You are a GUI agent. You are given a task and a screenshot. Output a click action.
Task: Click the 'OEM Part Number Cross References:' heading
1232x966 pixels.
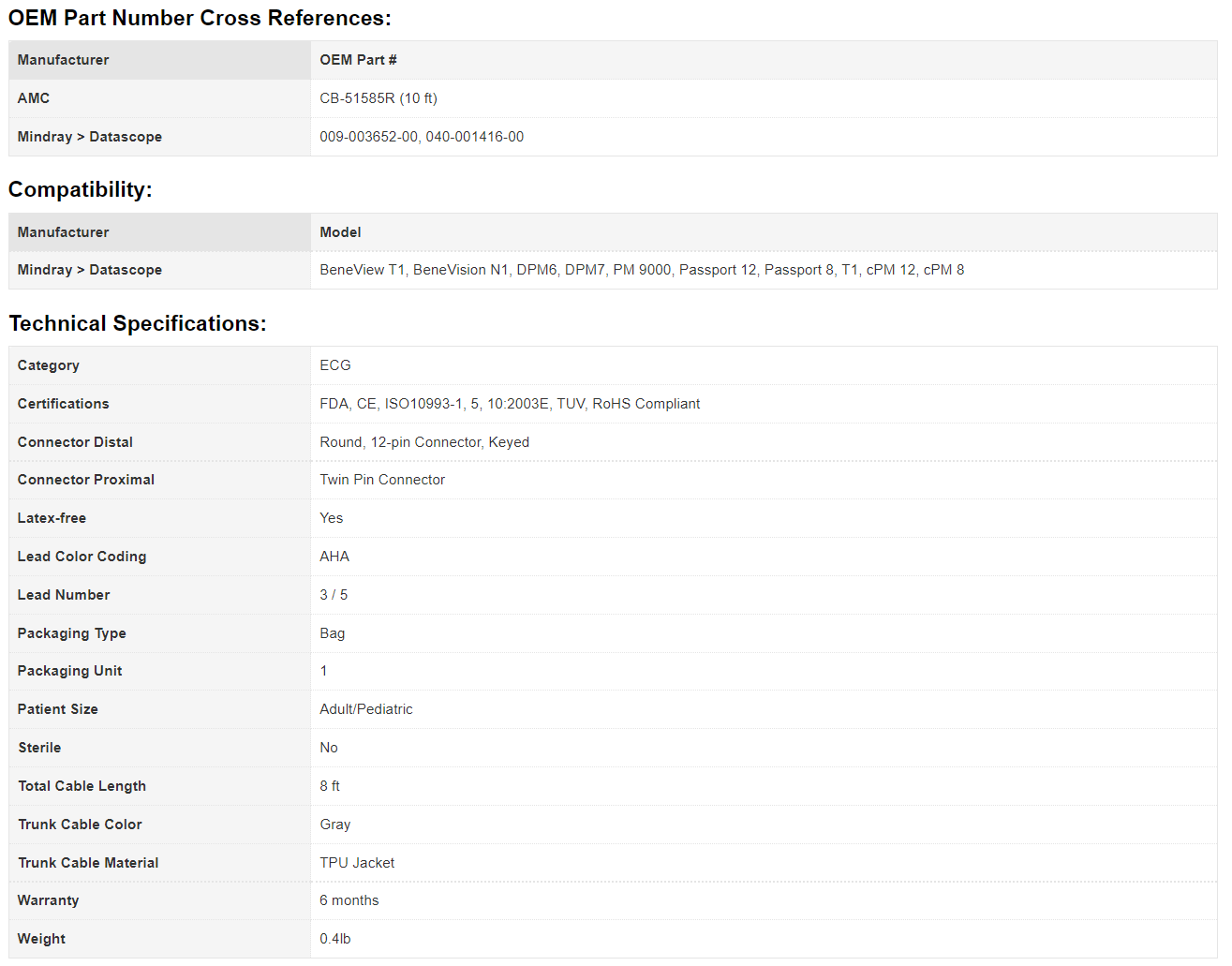tap(200, 18)
